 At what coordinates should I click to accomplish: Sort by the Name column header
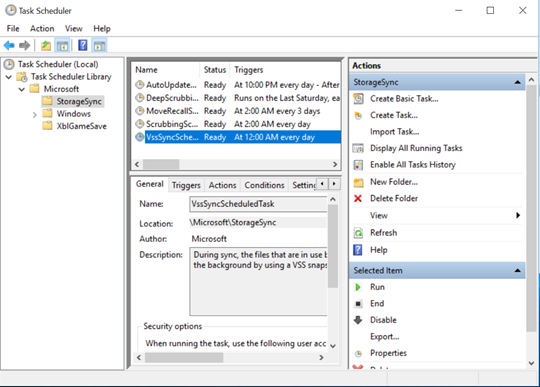click(166, 70)
